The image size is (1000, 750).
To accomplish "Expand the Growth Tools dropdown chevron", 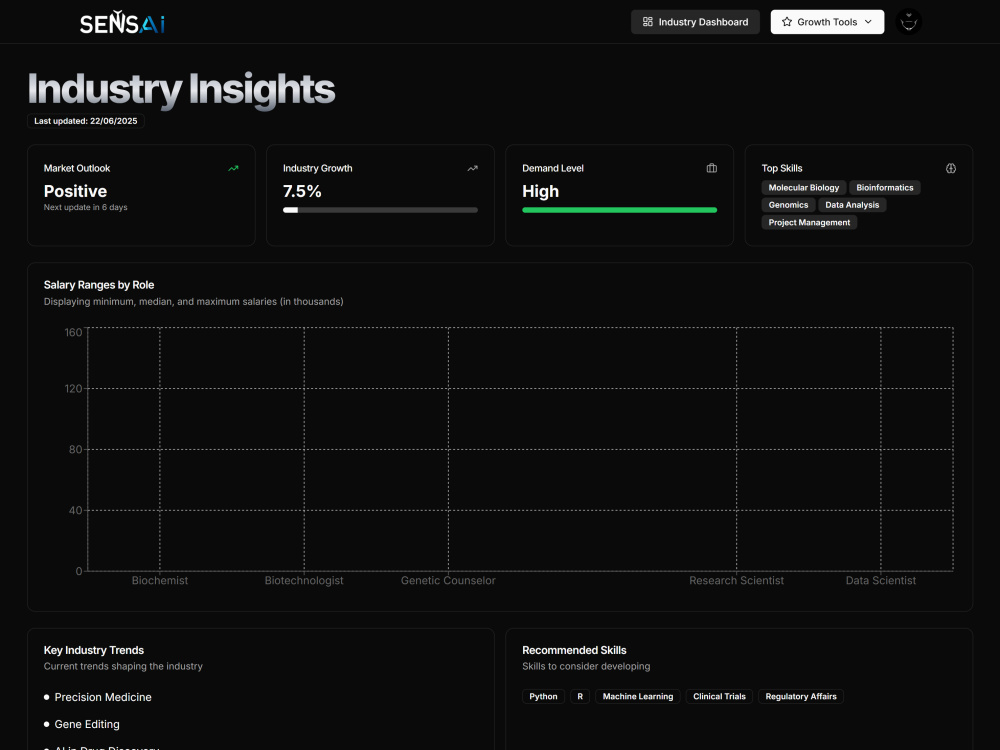I will pos(868,22).
